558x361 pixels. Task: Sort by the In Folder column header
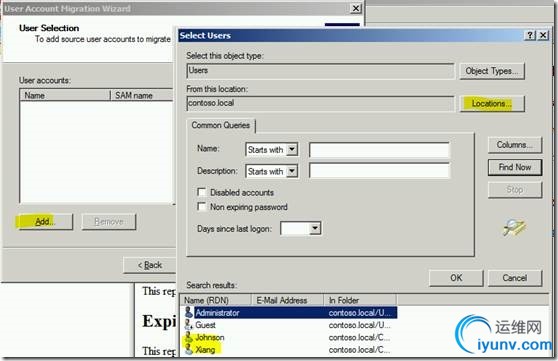click(x=360, y=300)
